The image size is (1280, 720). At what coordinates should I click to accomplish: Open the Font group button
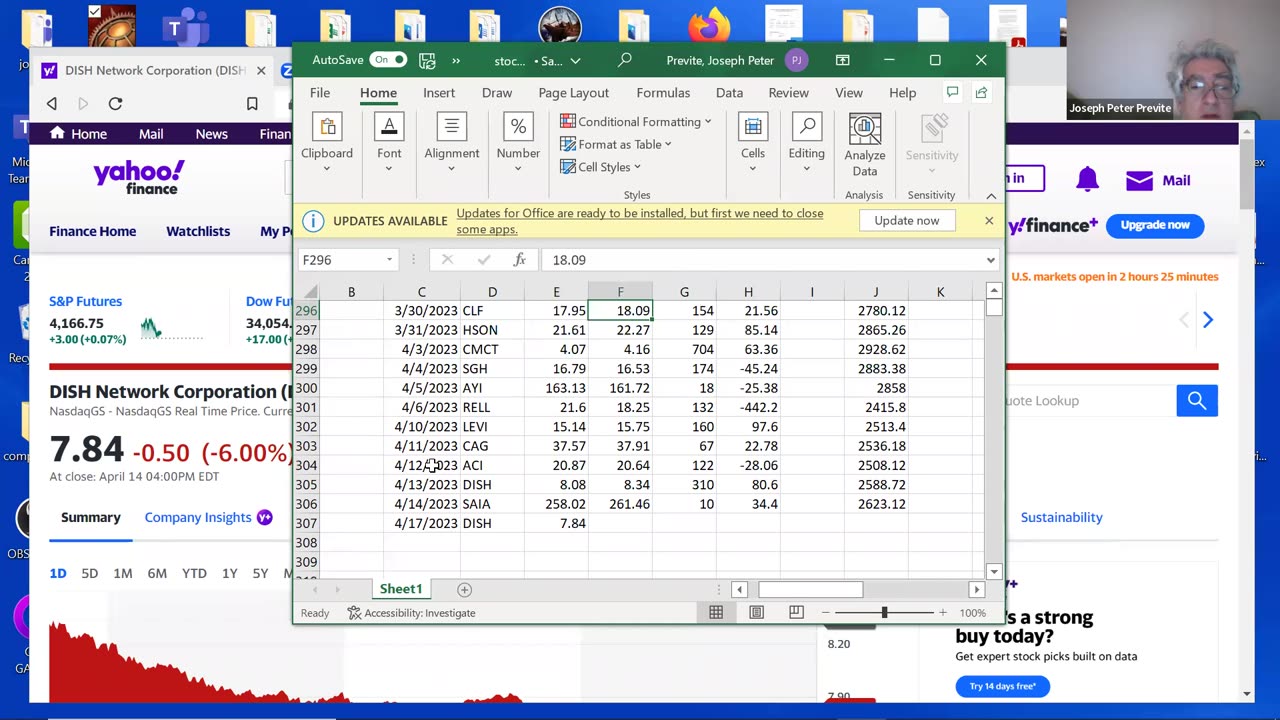[389, 142]
